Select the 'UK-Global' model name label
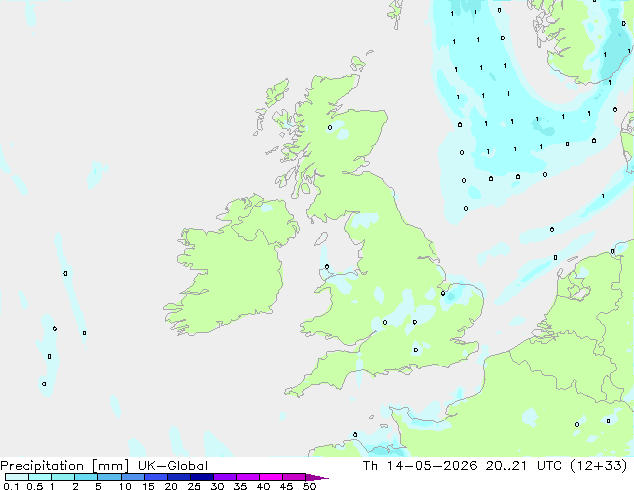This screenshot has height=490, width=634. (x=173, y=466)
